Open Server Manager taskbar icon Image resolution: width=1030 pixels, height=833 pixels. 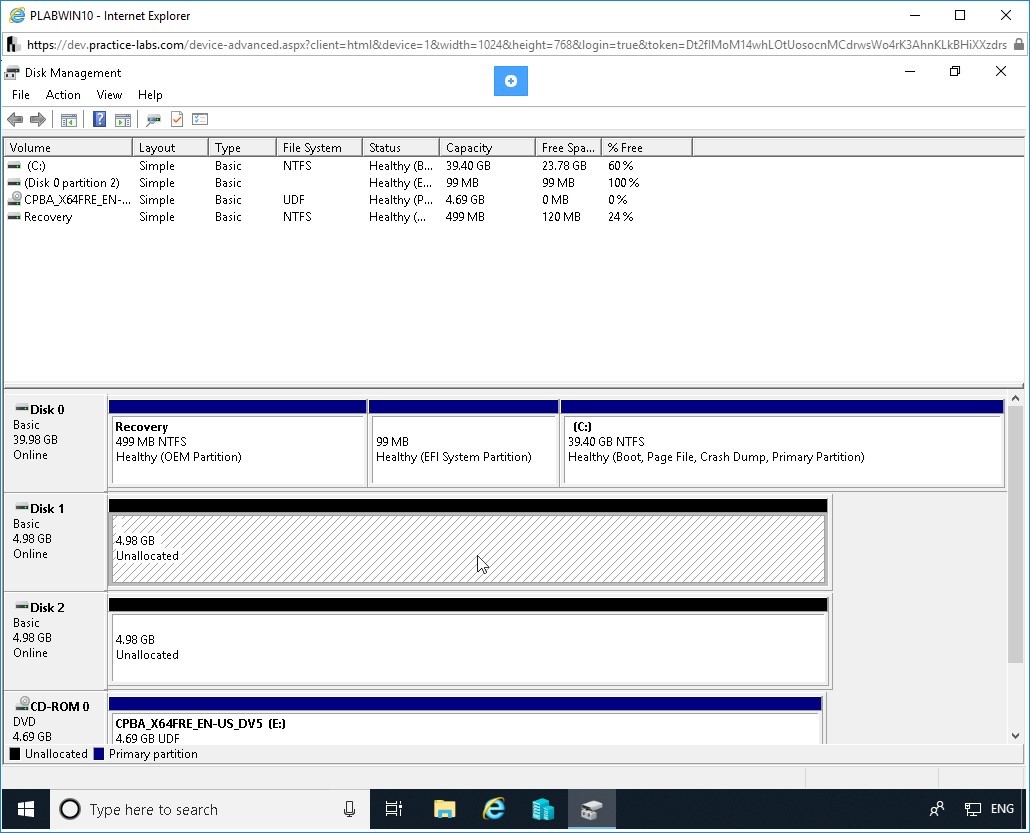click(x=543, y=809)
